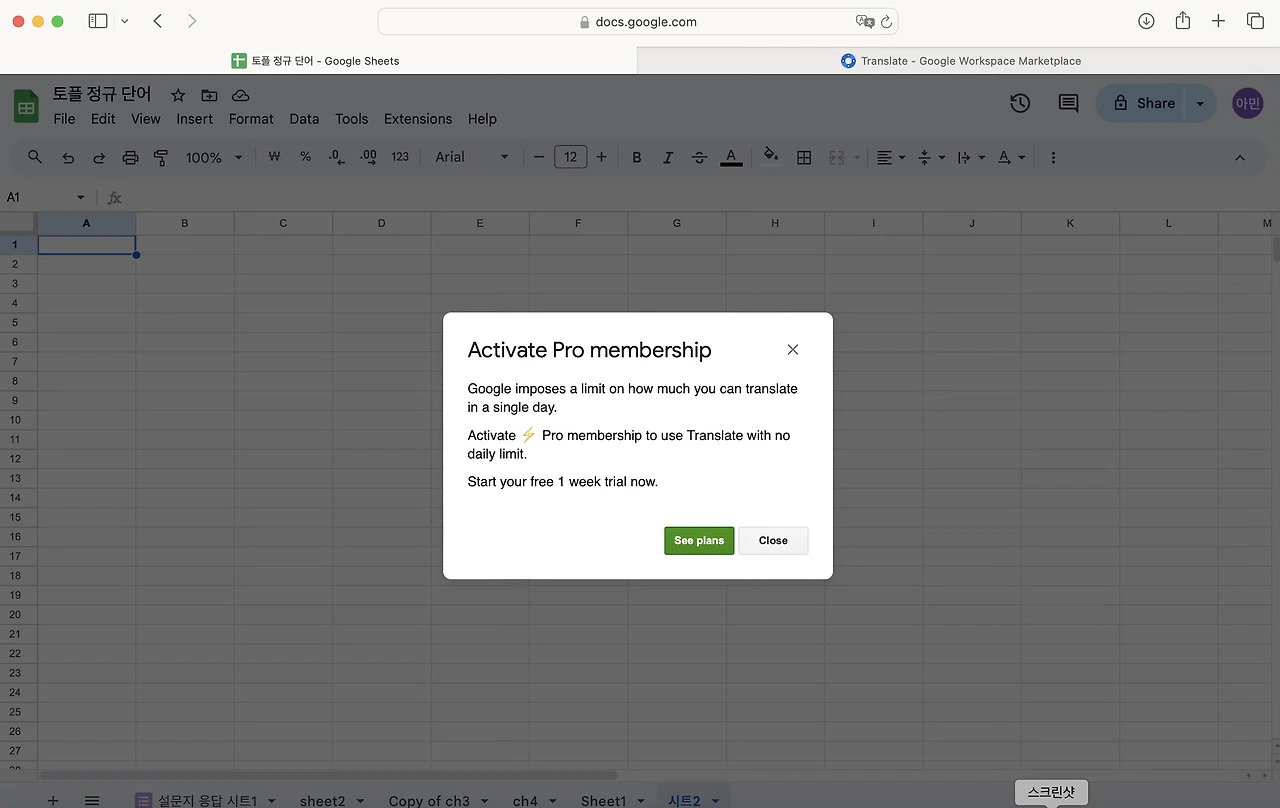Open the Help menu
This screenshot has height=808, width=1280.
point(482,118)
